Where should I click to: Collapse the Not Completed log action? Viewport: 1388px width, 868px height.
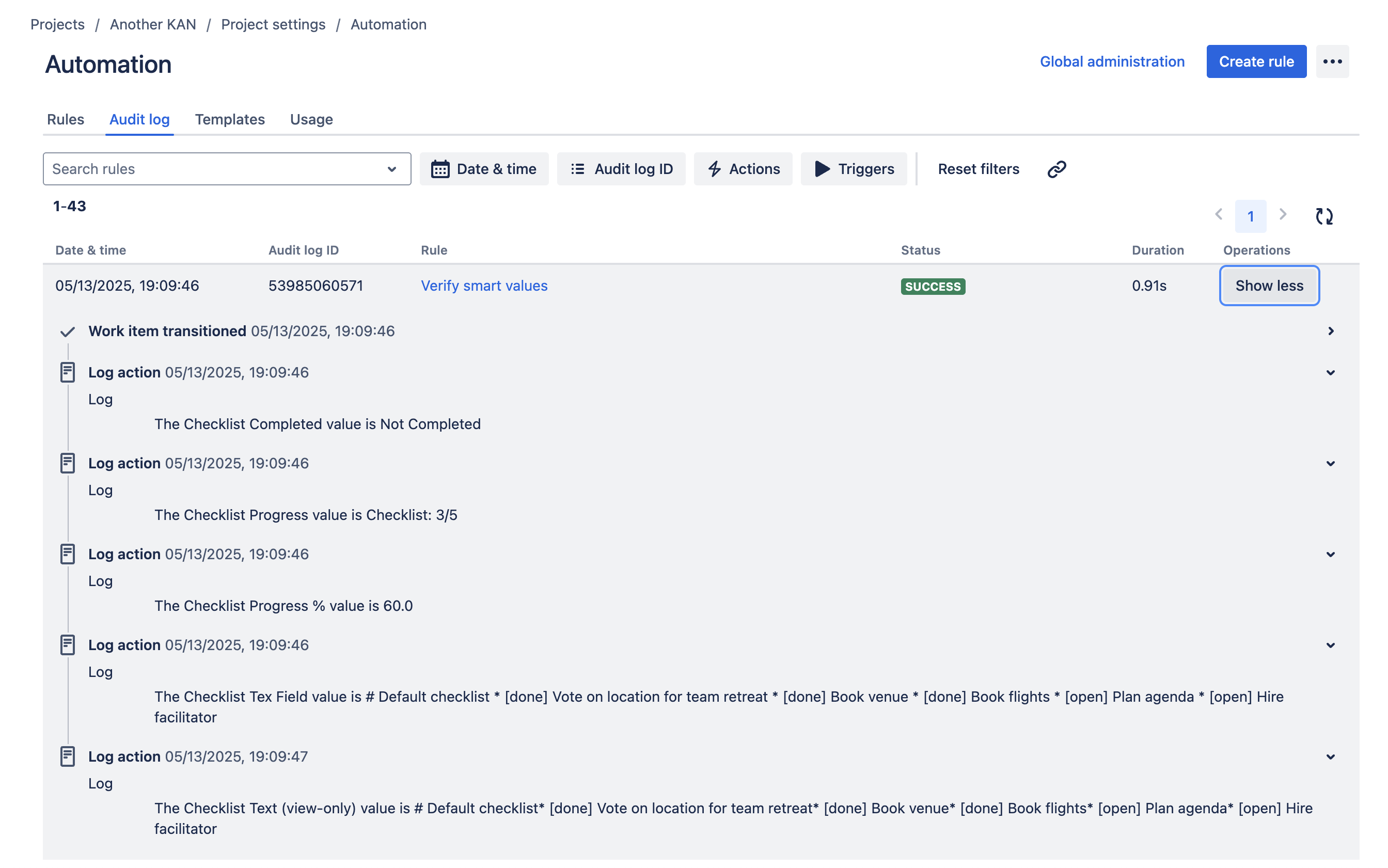1330,373
